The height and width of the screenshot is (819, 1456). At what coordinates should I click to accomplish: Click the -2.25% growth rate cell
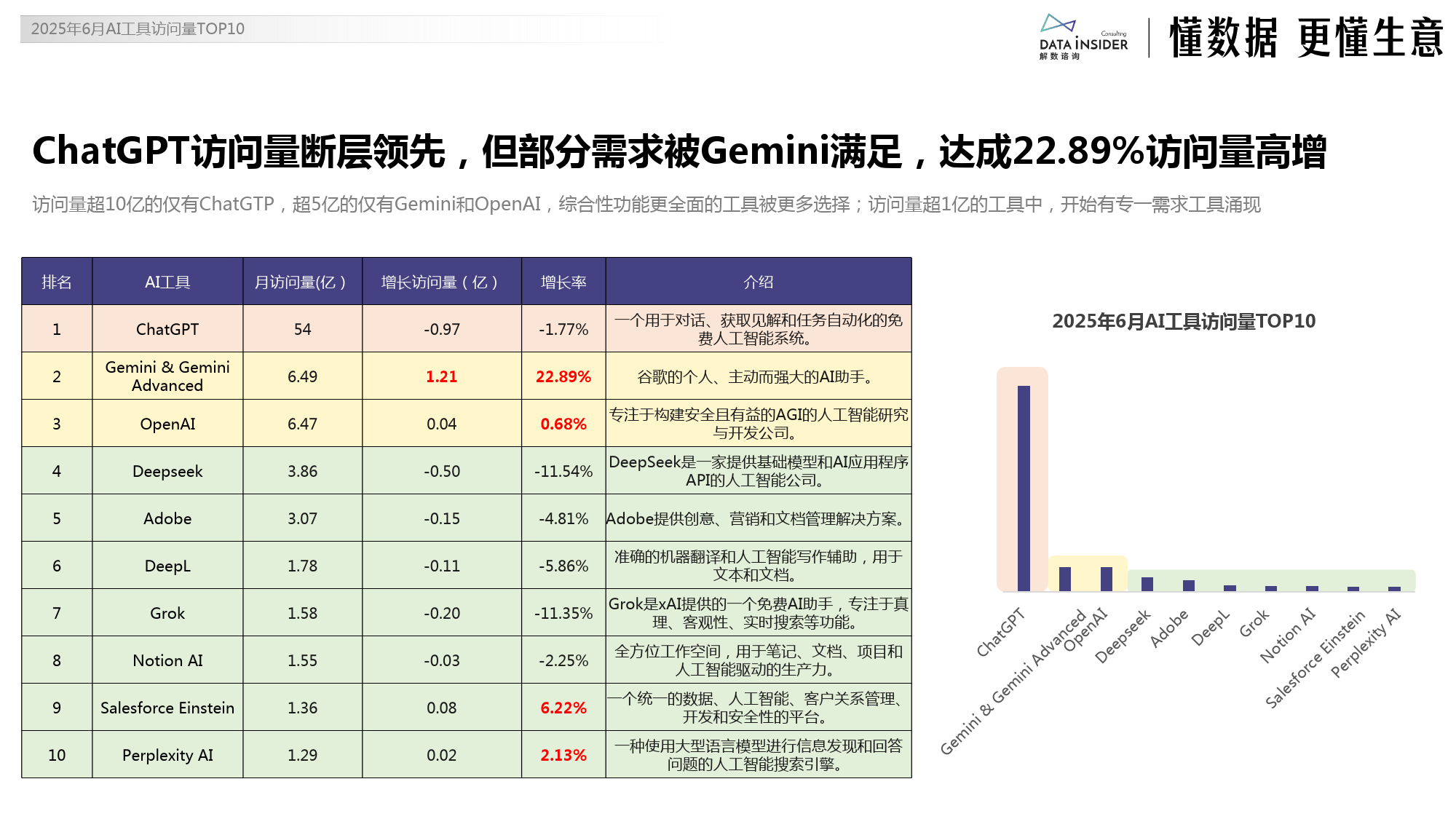(563, 660)
